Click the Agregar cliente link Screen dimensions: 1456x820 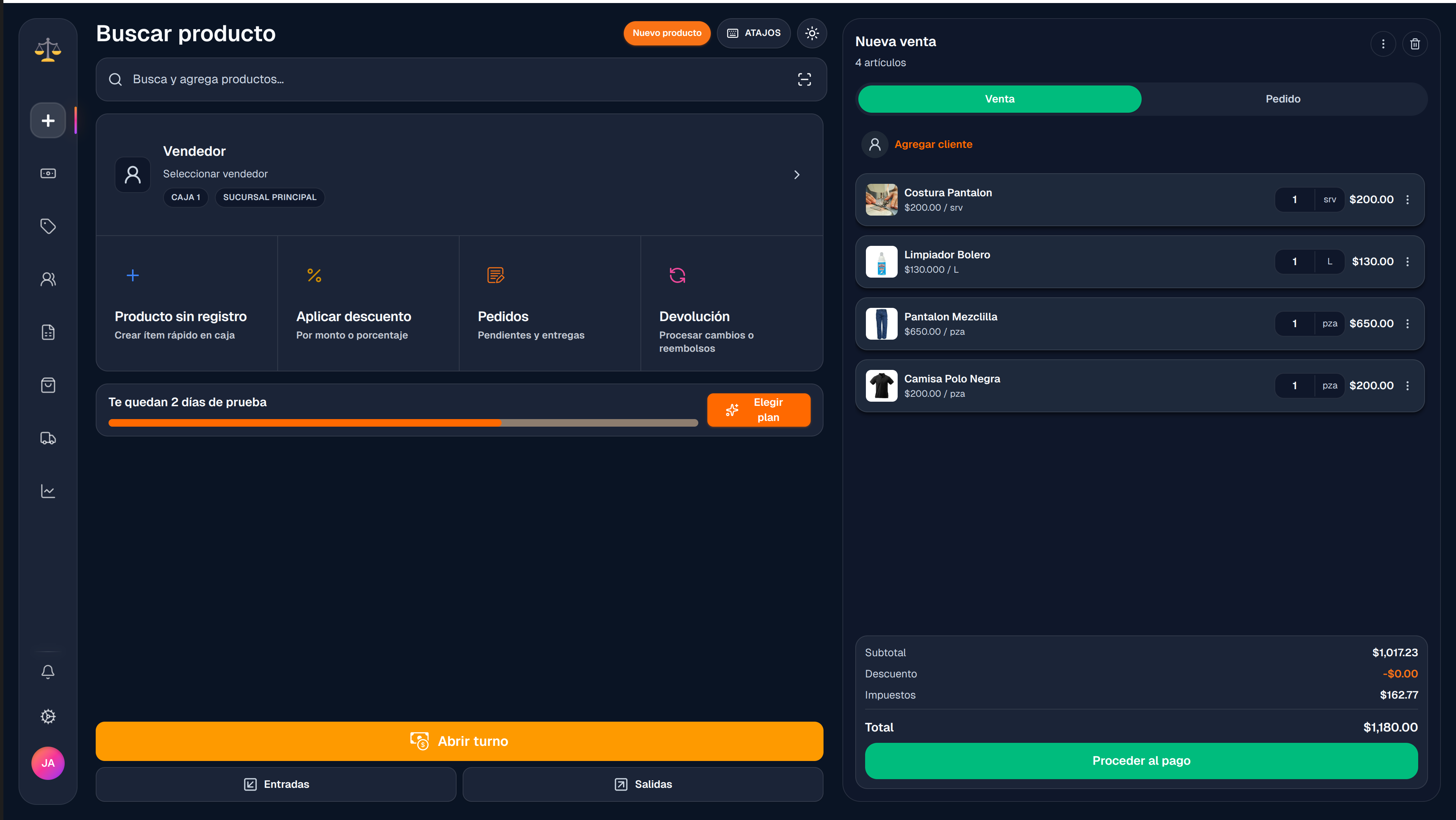coord(933,144)
